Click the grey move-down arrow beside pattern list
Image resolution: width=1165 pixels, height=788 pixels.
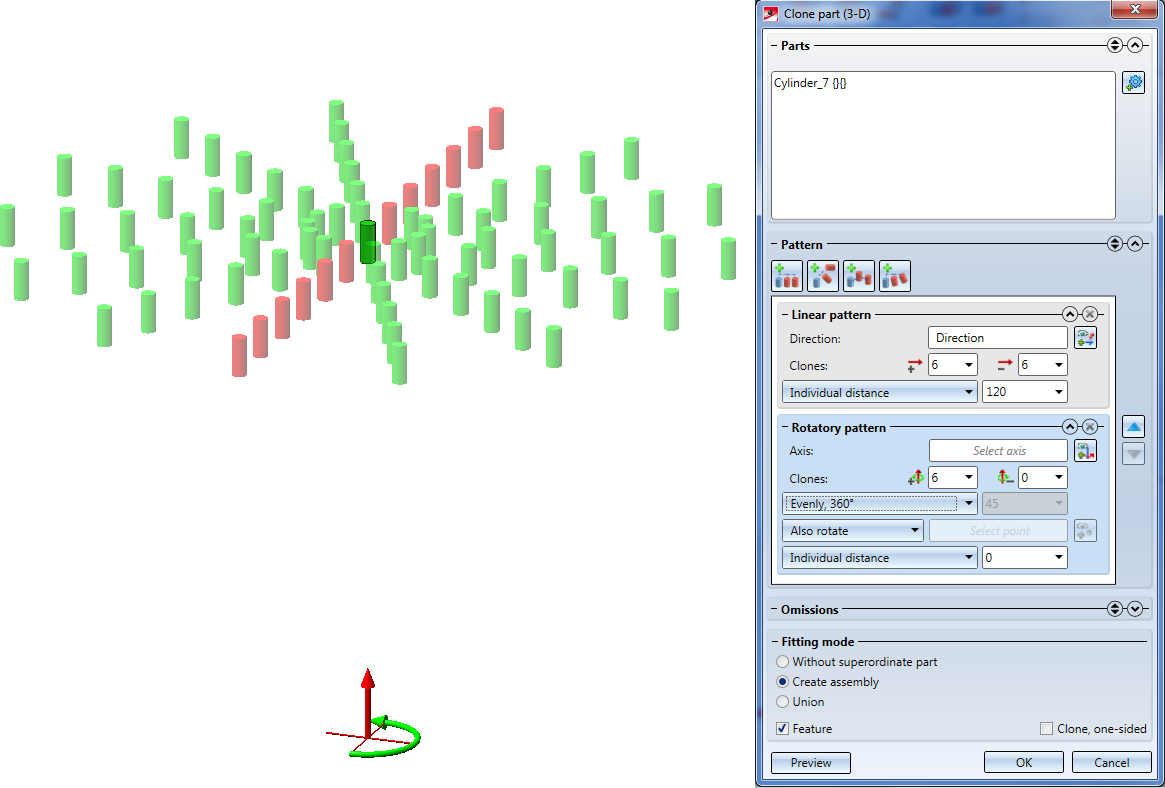coord(1133,454)
